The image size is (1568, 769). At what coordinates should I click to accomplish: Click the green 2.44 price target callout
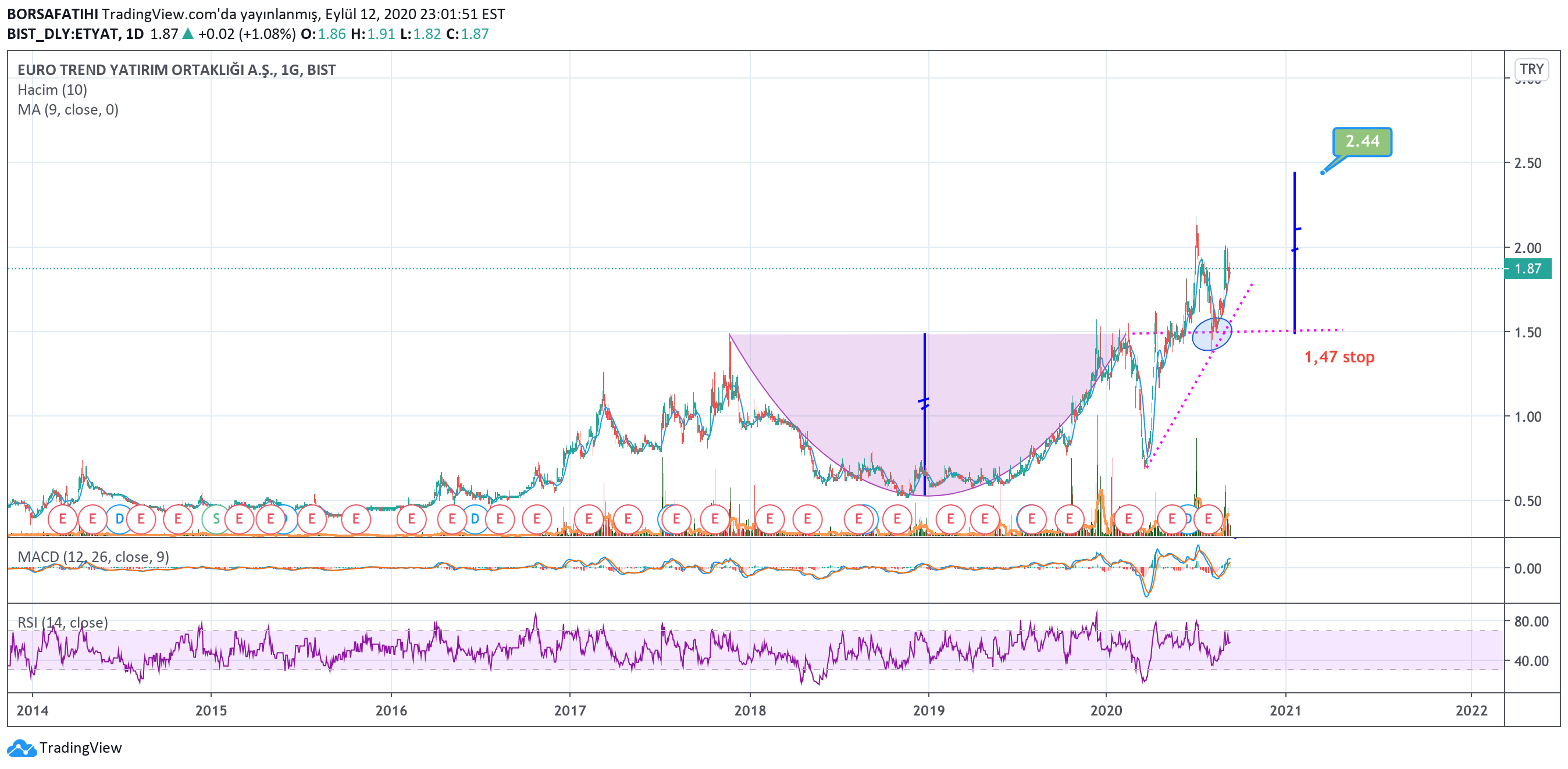click(x=1362, y=141)
